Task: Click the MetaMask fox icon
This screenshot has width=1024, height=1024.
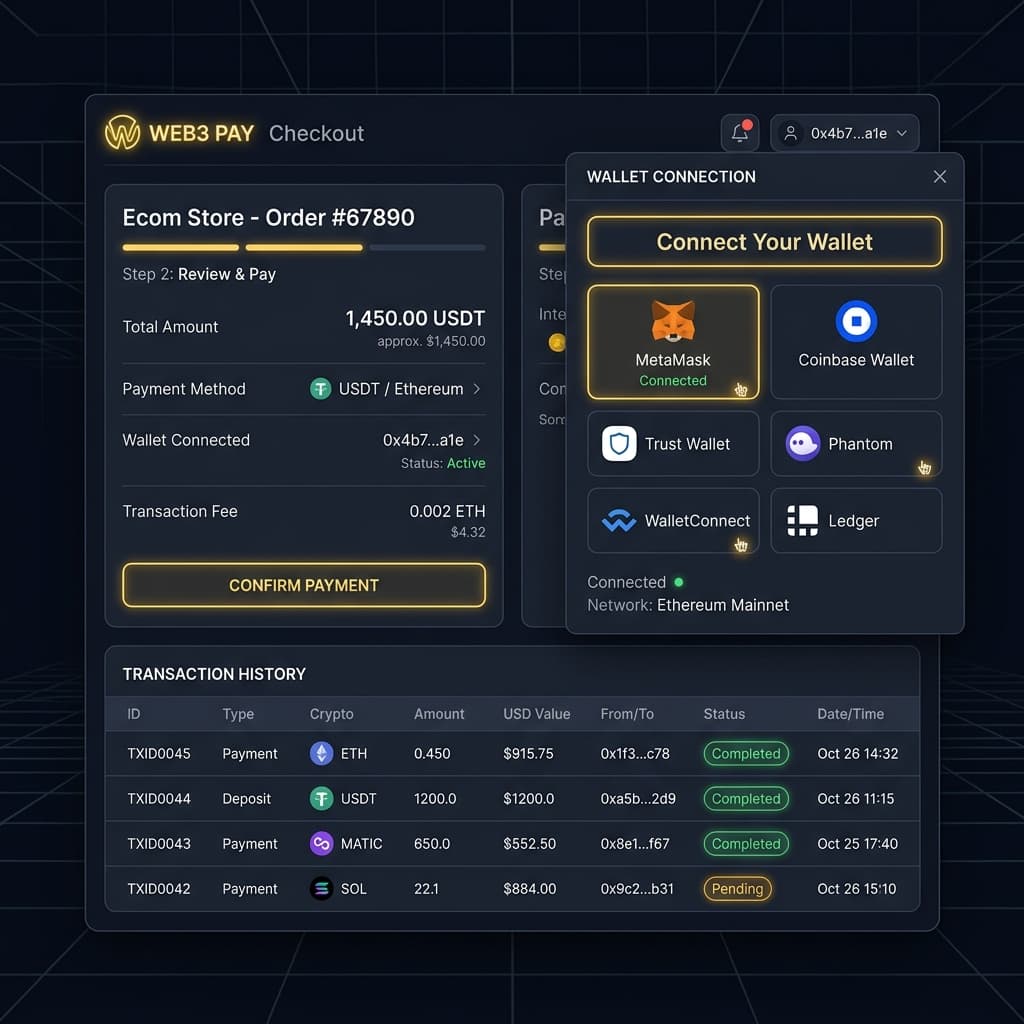Action: pyautogui.click(x=673, y=321)
